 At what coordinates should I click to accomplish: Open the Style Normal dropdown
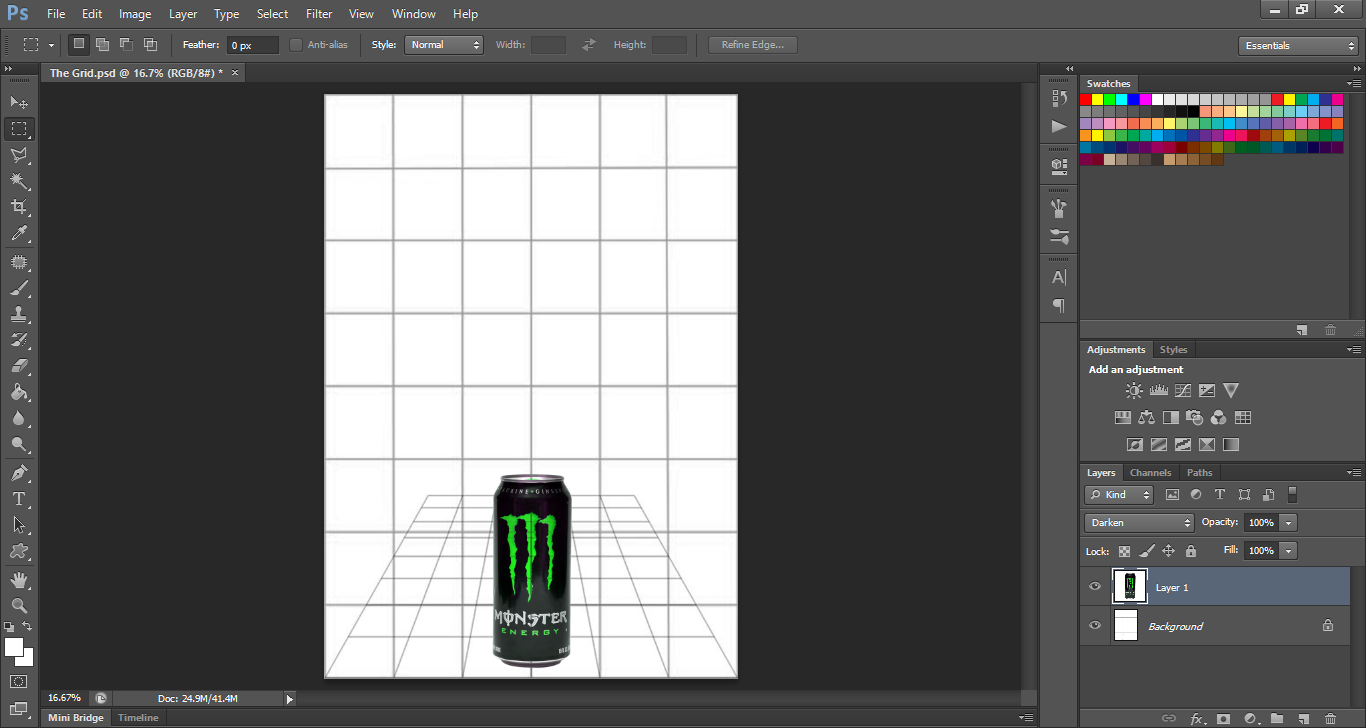click(x=444, y=45)
